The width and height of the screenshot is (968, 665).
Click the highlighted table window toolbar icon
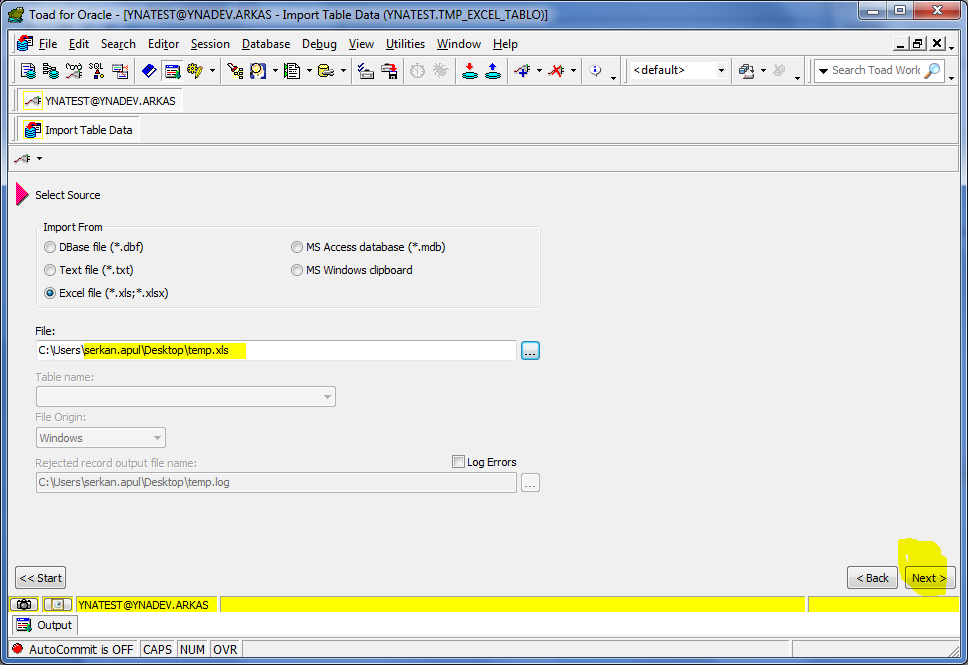point(172,71)
